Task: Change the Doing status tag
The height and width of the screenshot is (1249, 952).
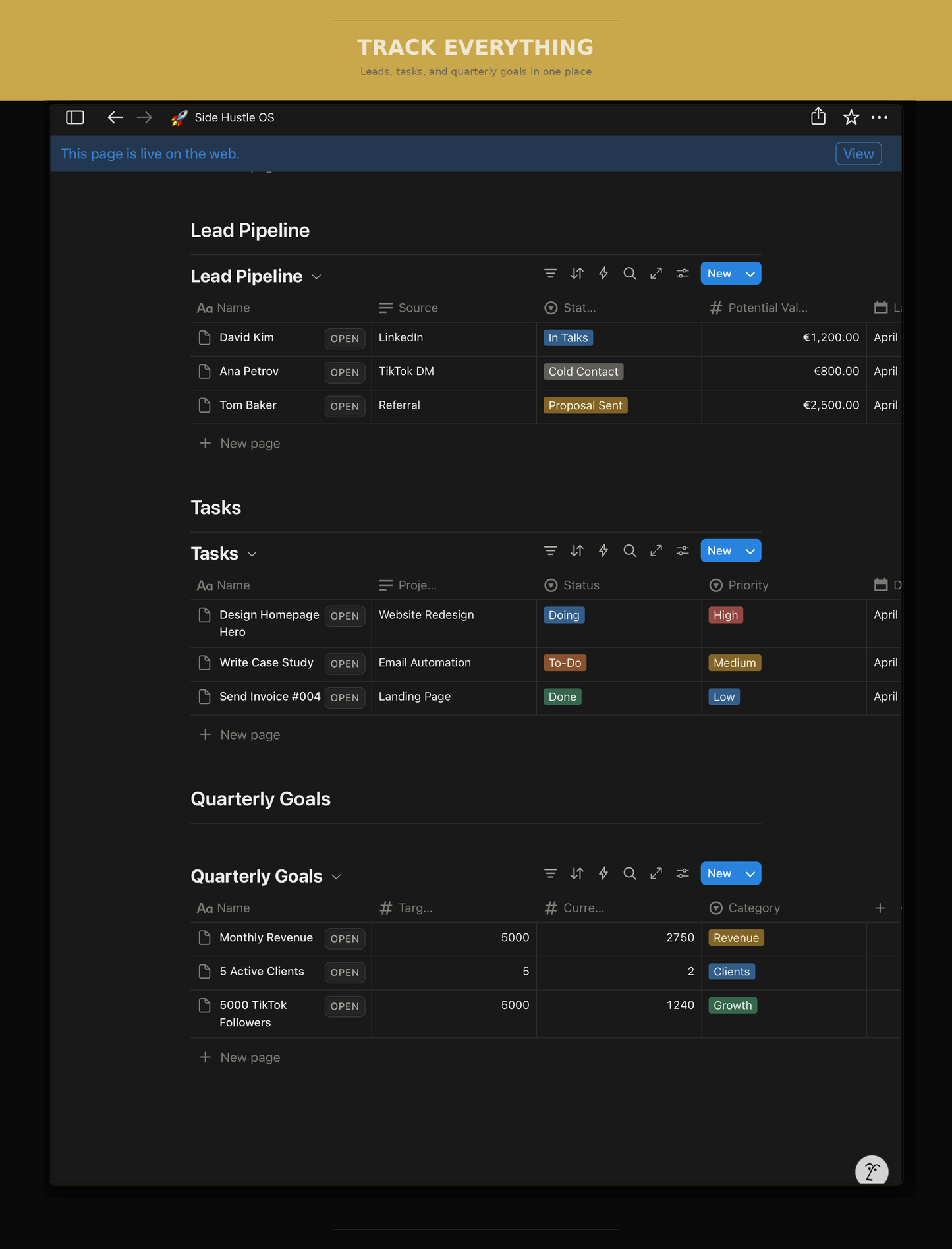Action: click(x=564, y=615)
